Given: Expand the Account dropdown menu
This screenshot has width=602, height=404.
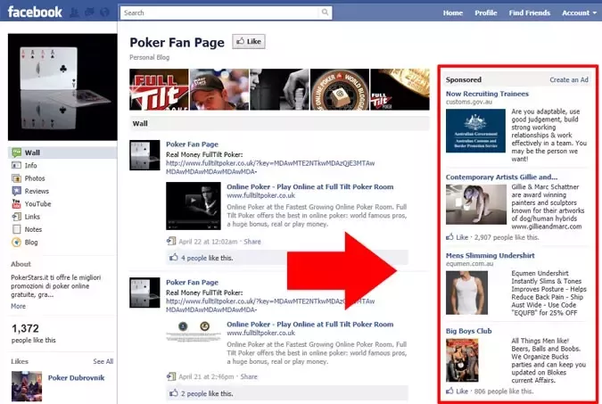Looking at the screenshot, I should pyautogui.click(x=578, y=13).
